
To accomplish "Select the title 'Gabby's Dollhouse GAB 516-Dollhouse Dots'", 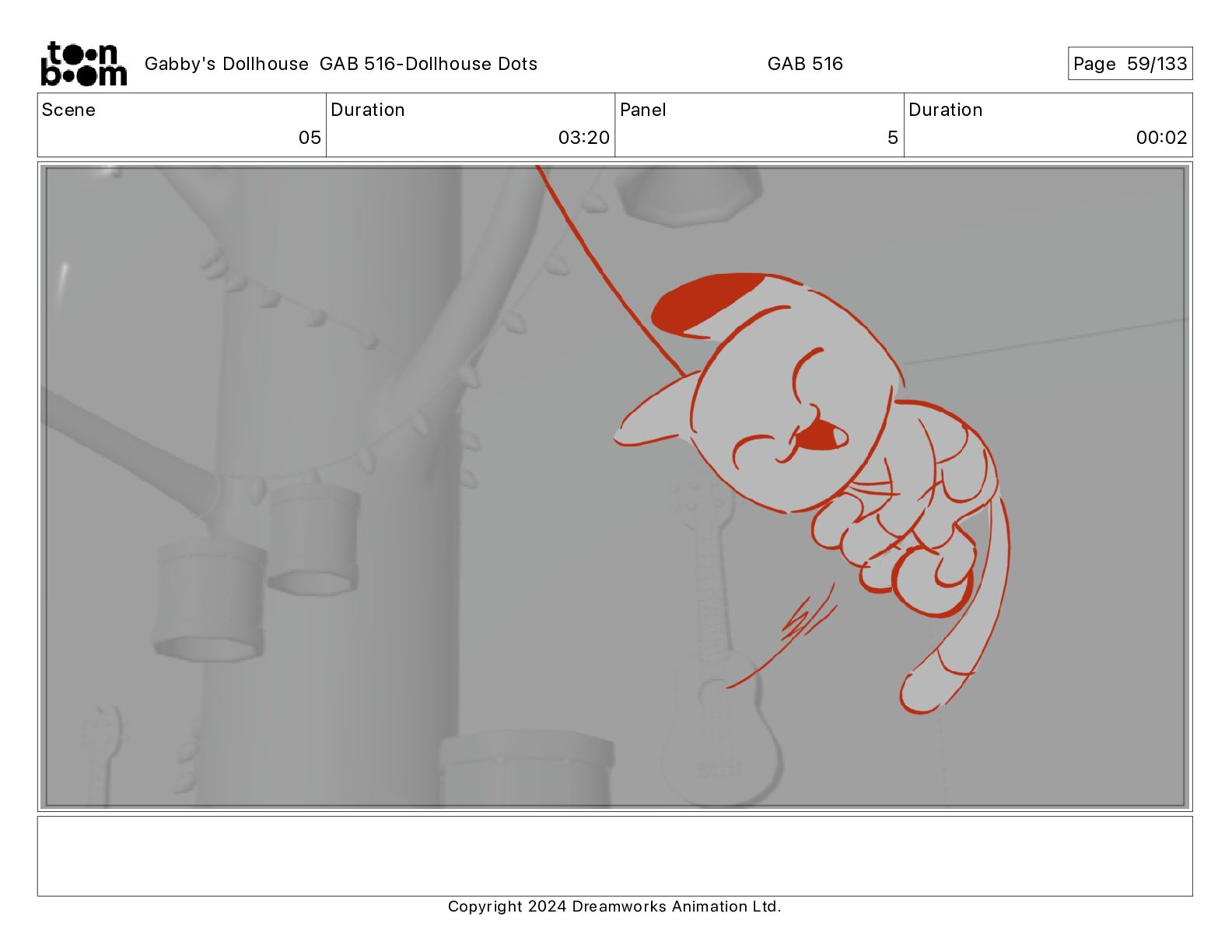I will [341, 64].
